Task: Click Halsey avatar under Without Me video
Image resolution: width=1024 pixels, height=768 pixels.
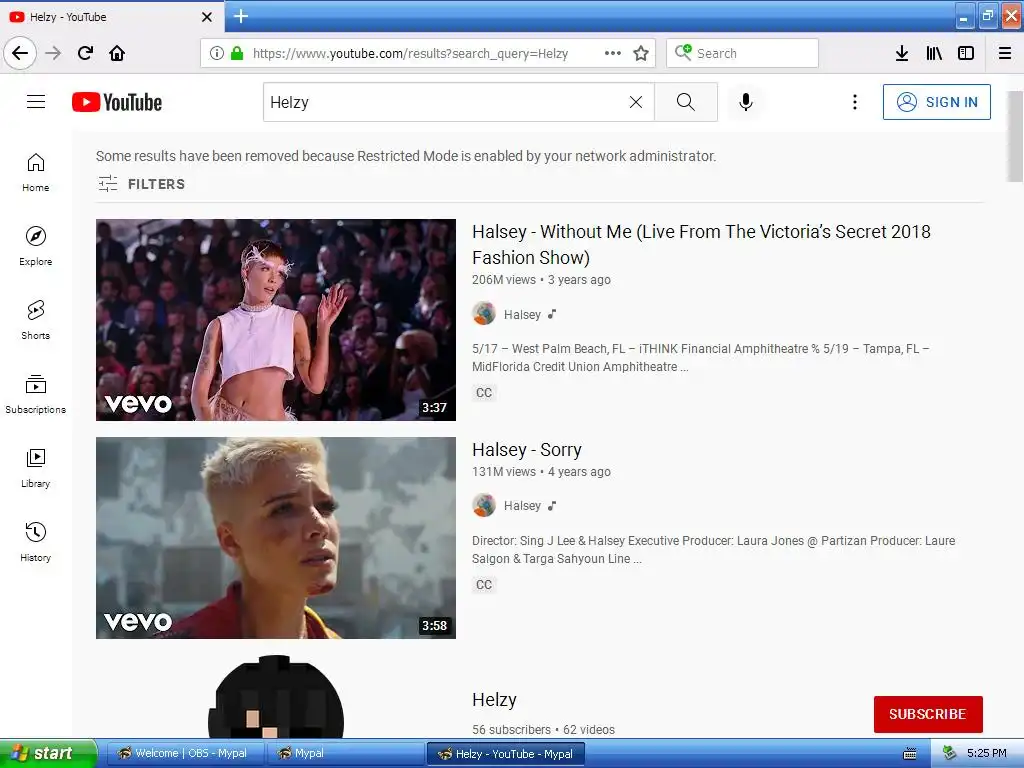Action: 484,313
